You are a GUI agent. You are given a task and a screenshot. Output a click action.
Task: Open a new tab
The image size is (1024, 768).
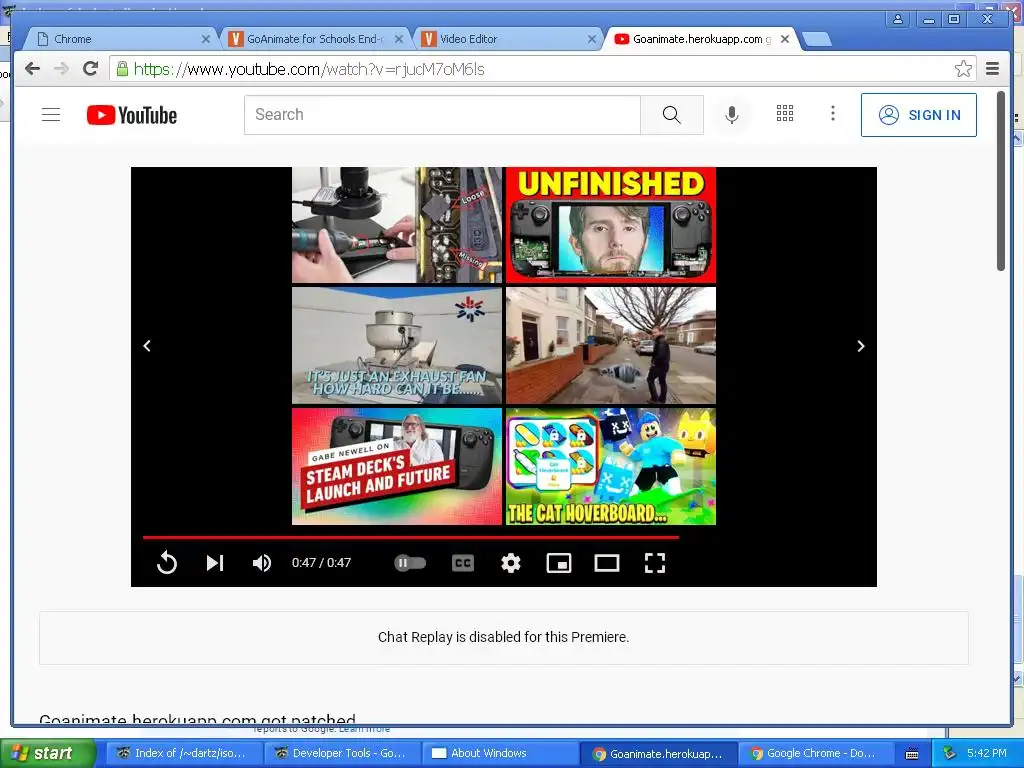tap(816, 40)
